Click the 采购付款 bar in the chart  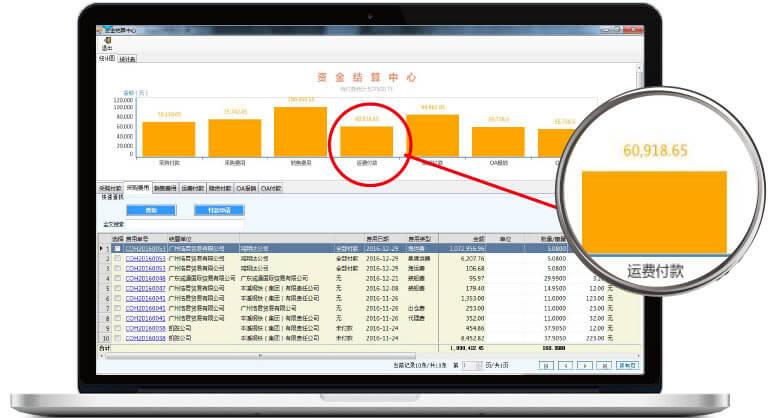169,139
